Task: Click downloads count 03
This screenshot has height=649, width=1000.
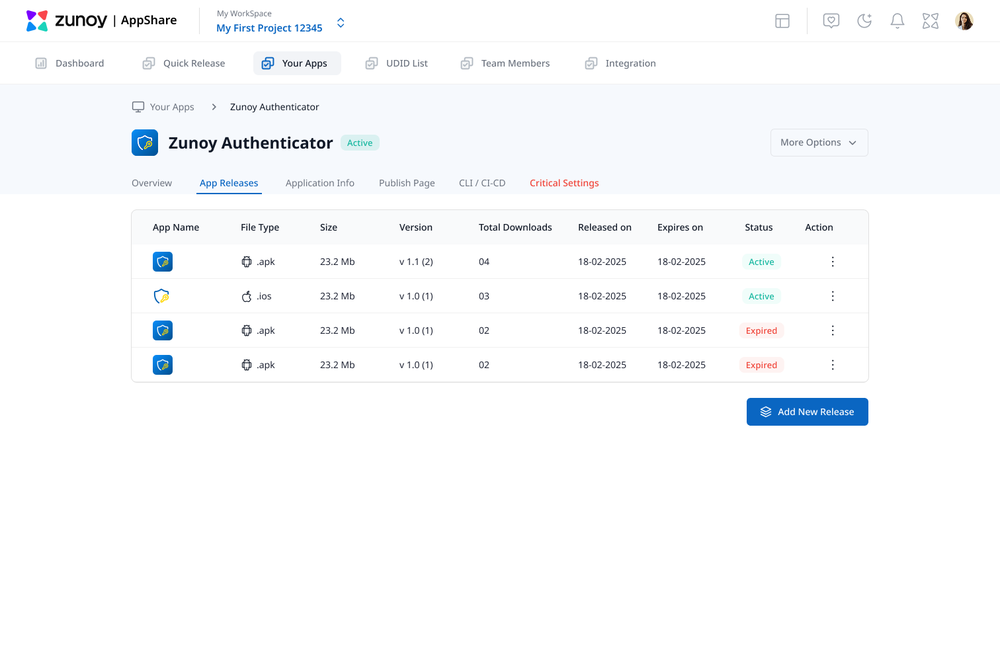Action: [x=484, y=296]
